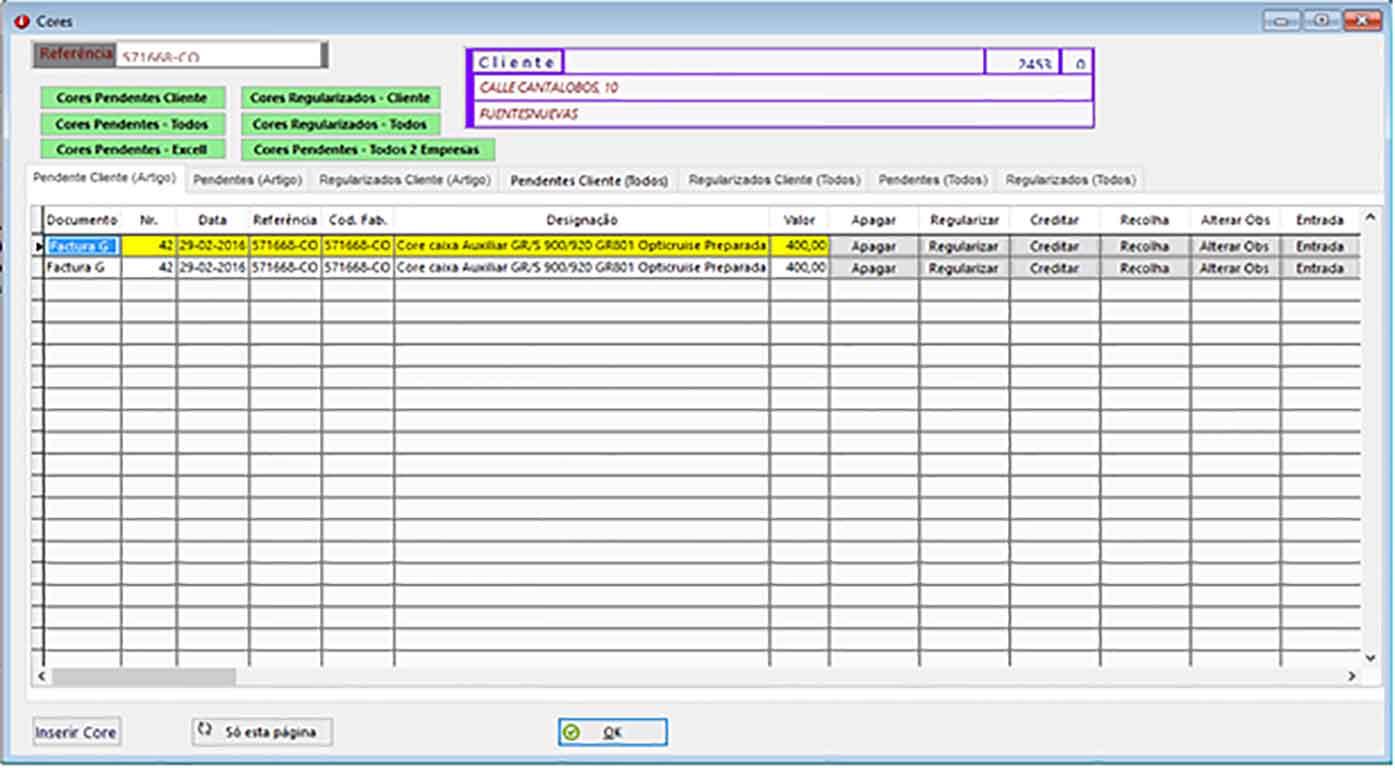The width and height of the screenshot is (1395, 768).
Task: Click the Inserir Core button
Action: [x=76, y=732]
